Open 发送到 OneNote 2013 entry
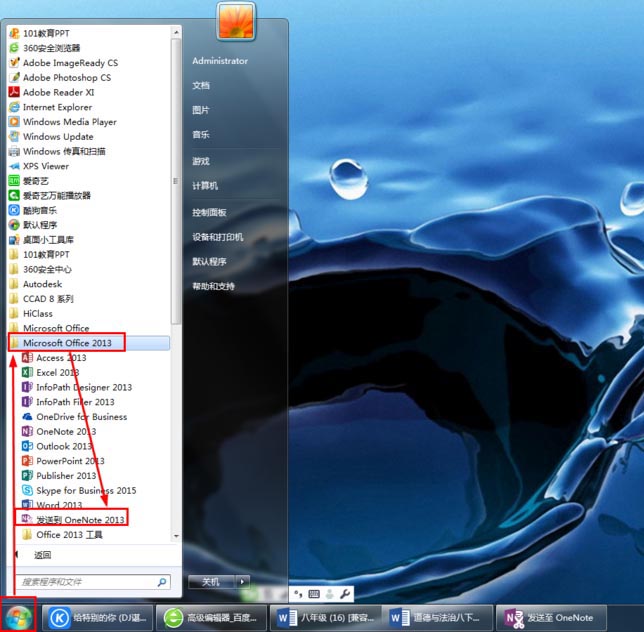 (71, 519)
